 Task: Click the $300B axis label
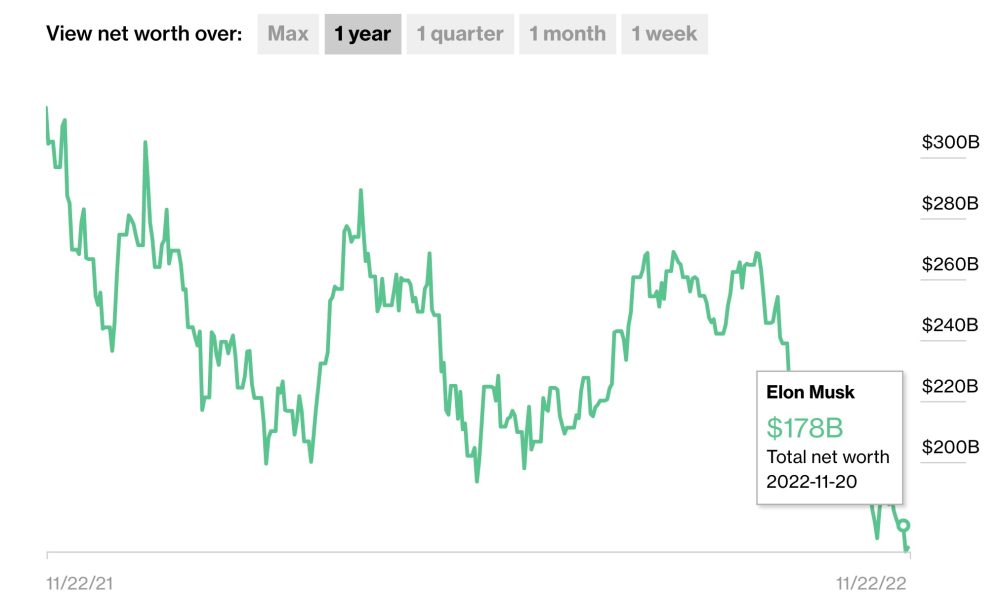(x=950, y=142)
